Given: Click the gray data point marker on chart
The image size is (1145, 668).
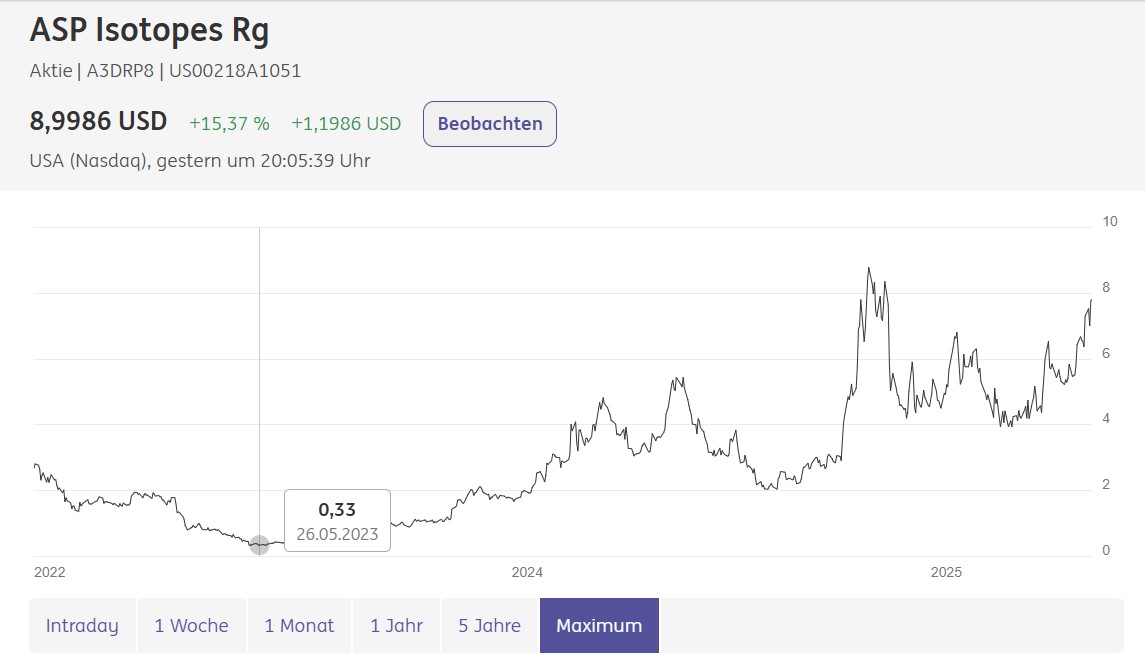Looking at the screenshot, I should 259,545.
